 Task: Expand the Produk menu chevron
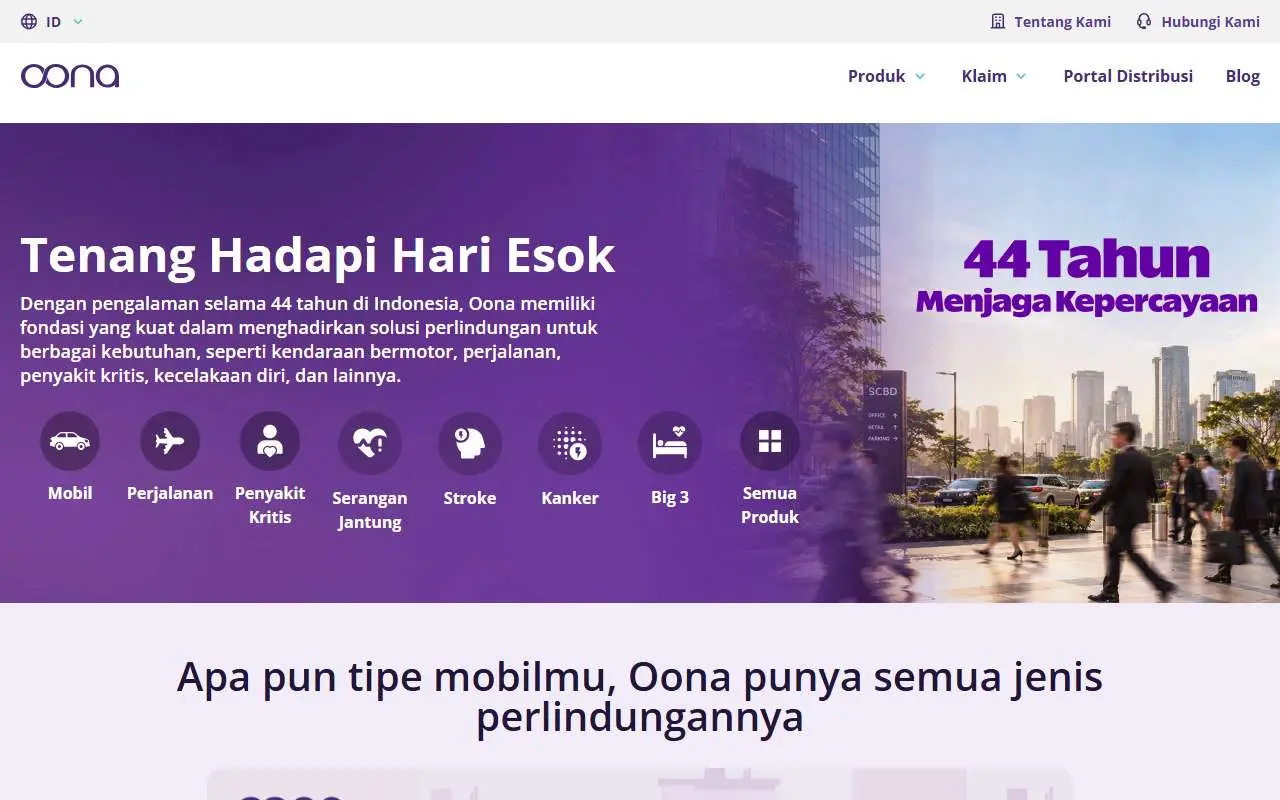[x=920, y=76]
